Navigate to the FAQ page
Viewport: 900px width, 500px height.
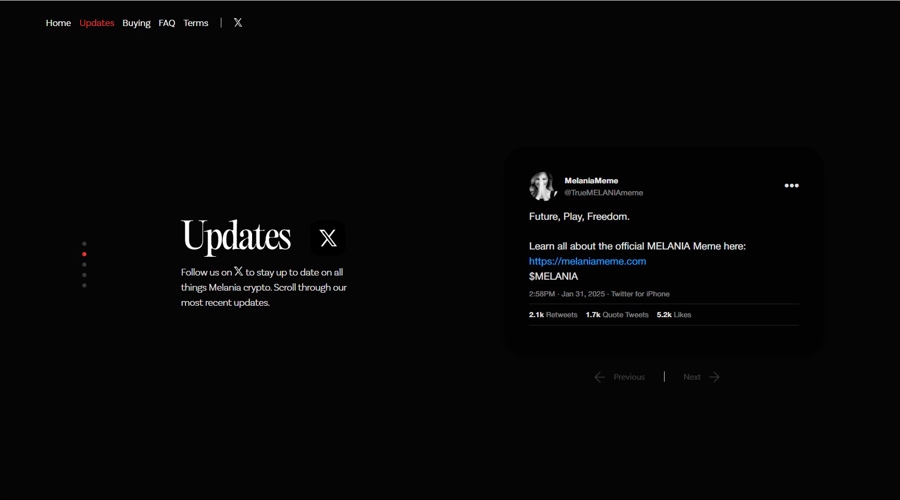point(167,23)
